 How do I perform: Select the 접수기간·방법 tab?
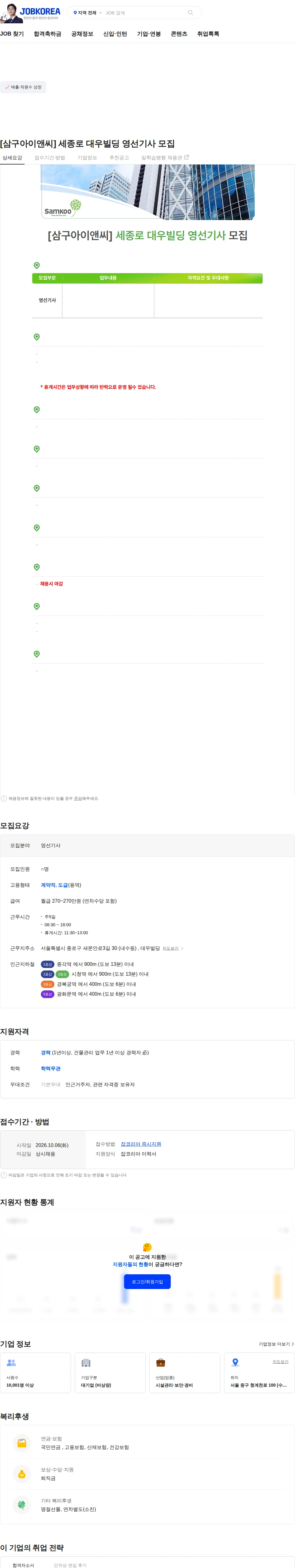[x=49, y=158]
